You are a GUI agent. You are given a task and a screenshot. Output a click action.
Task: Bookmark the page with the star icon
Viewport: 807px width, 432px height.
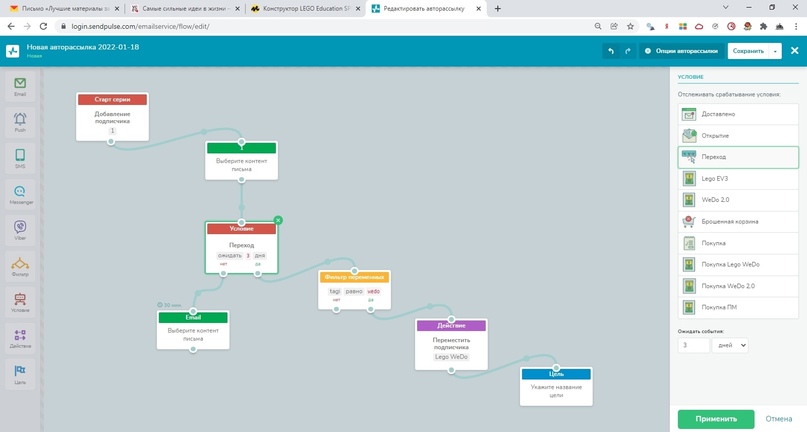(x=630, y=26)
